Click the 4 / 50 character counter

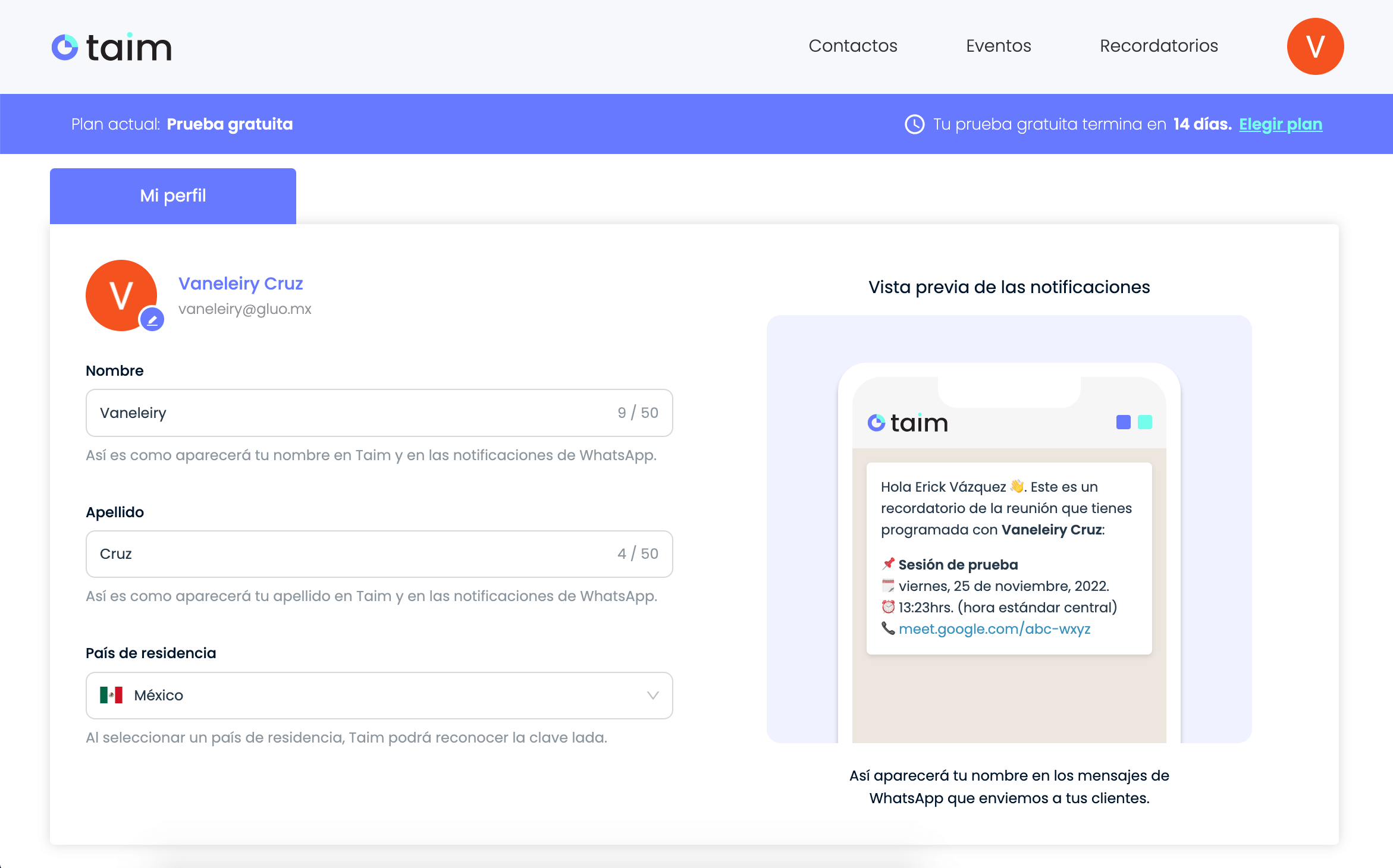pos(638,554)
